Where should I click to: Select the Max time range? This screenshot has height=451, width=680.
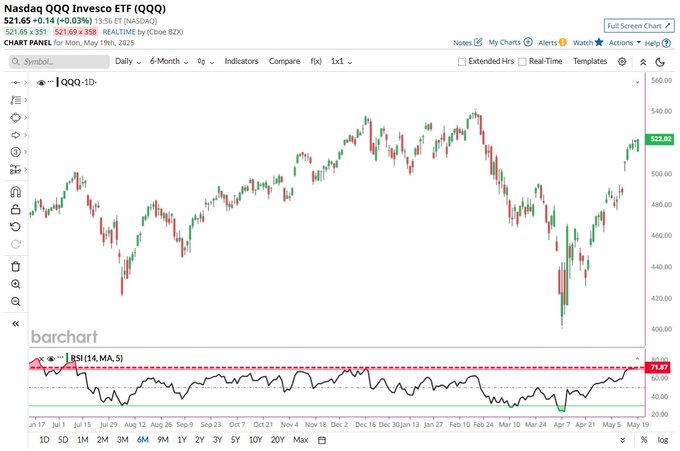(300, 440)
